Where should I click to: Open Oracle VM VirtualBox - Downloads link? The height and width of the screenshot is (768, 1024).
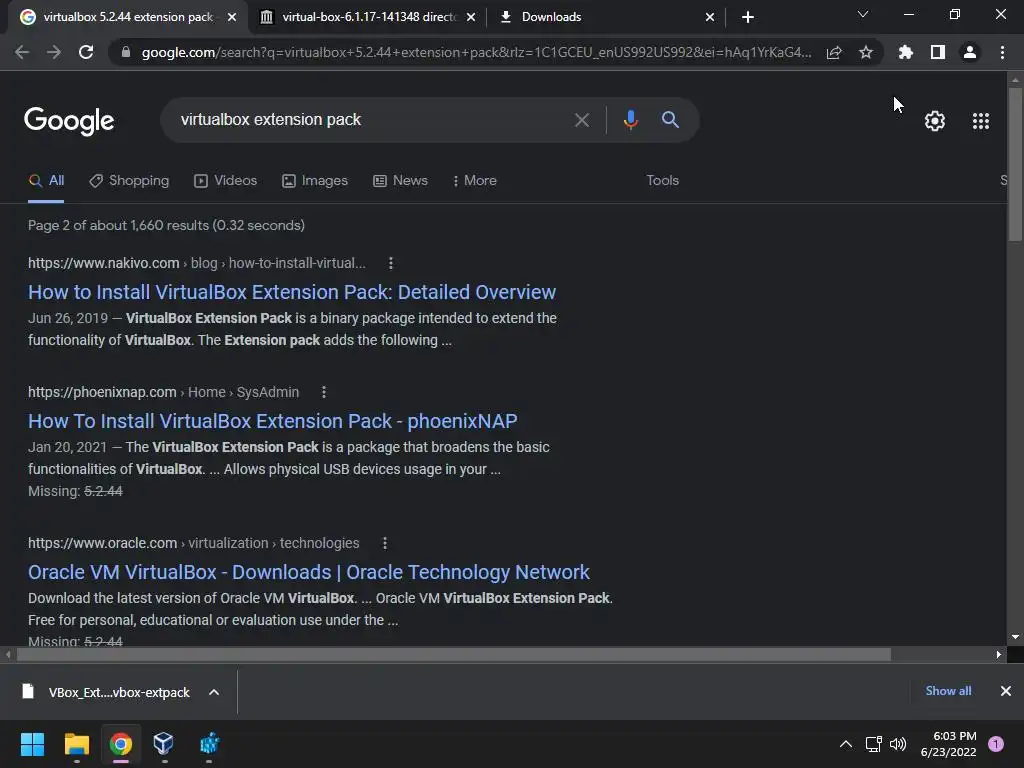(309, 572)
